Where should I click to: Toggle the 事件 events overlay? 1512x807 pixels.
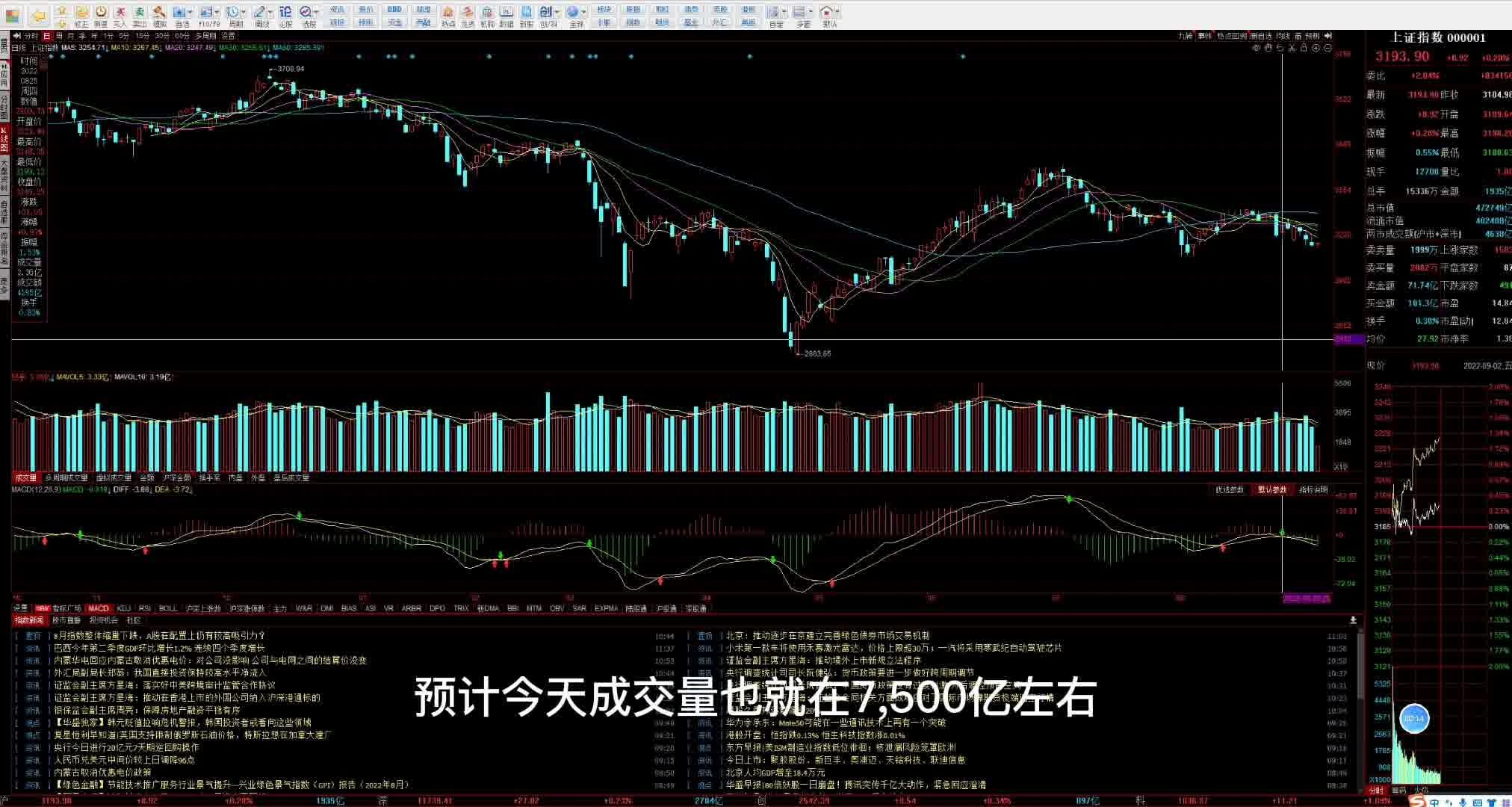pos(1204,36)
